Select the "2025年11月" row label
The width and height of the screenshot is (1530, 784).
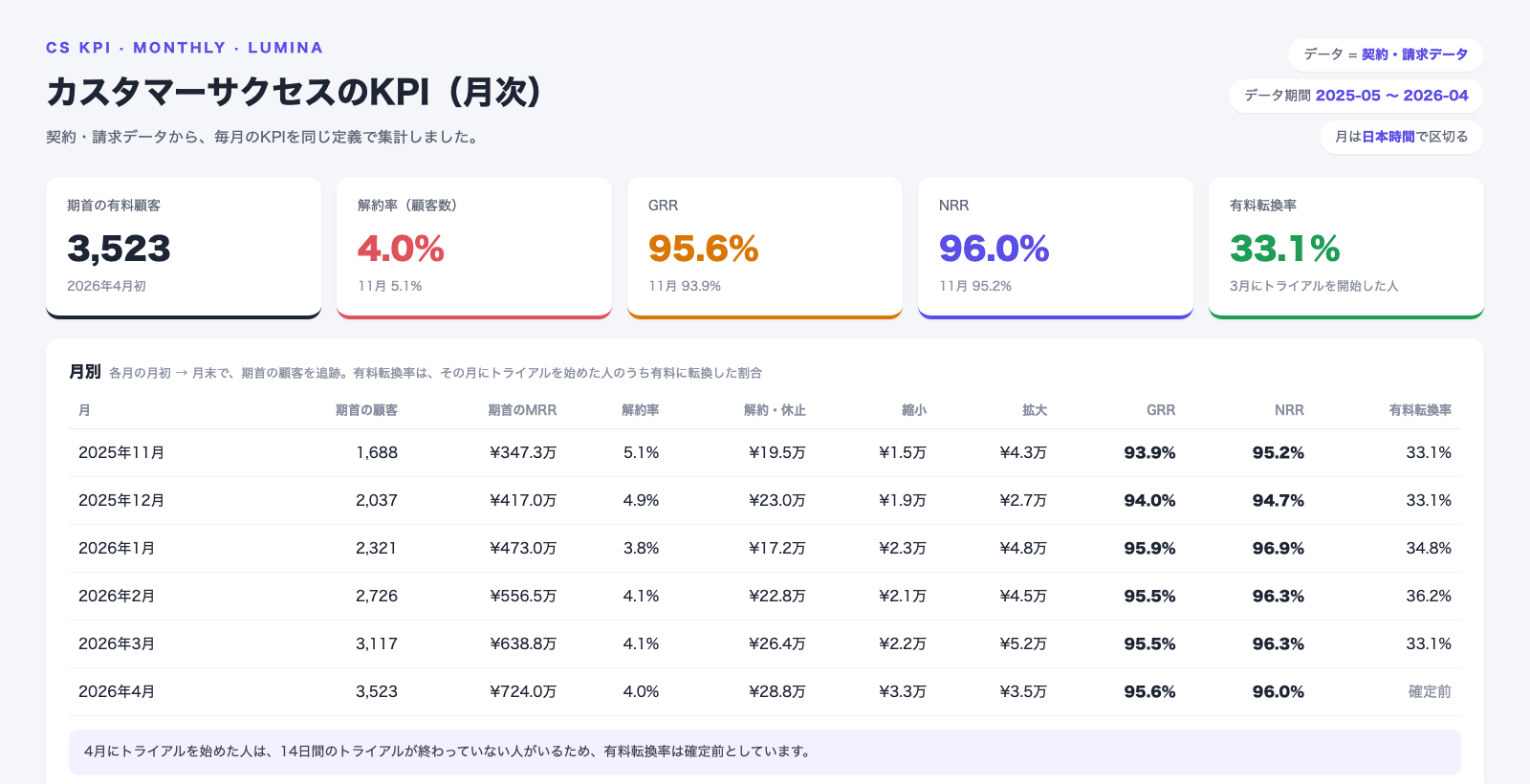pyautogui.click(x=121, y=452)
